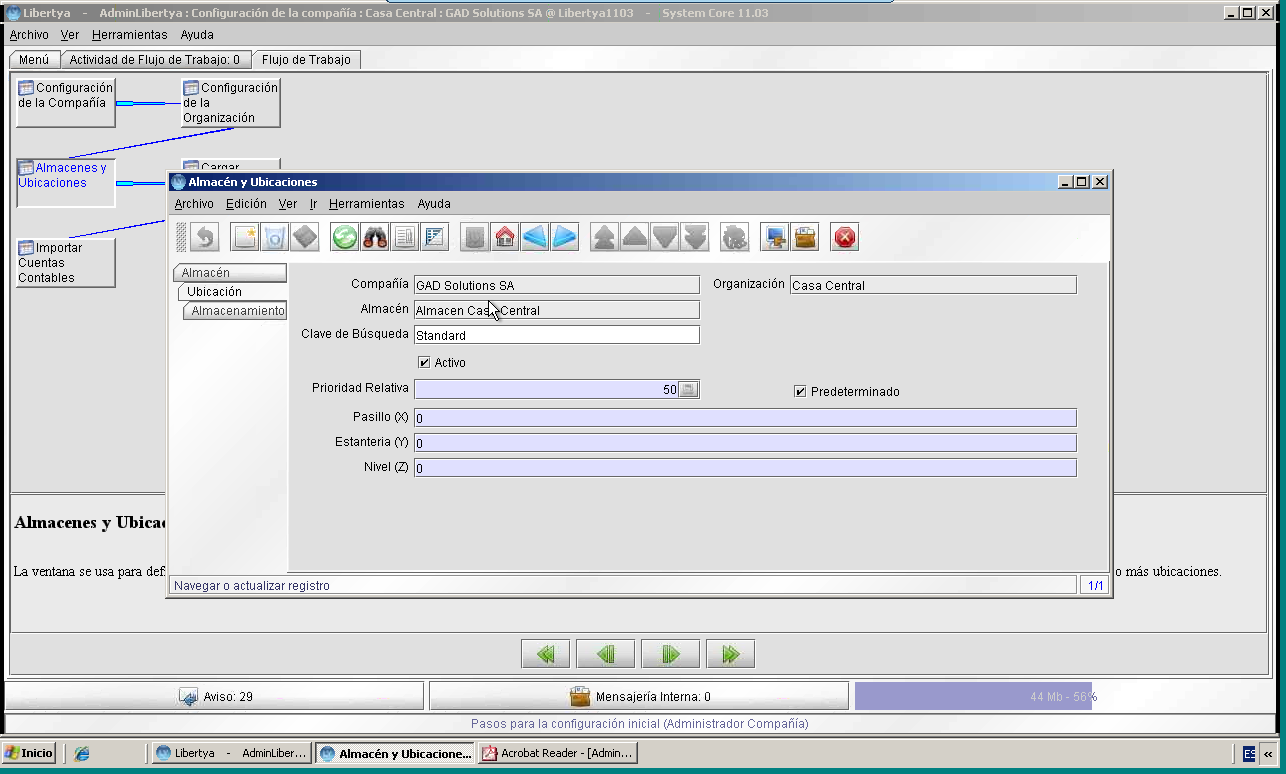Click Pasos para la configuración inicial text

point(639,723)
